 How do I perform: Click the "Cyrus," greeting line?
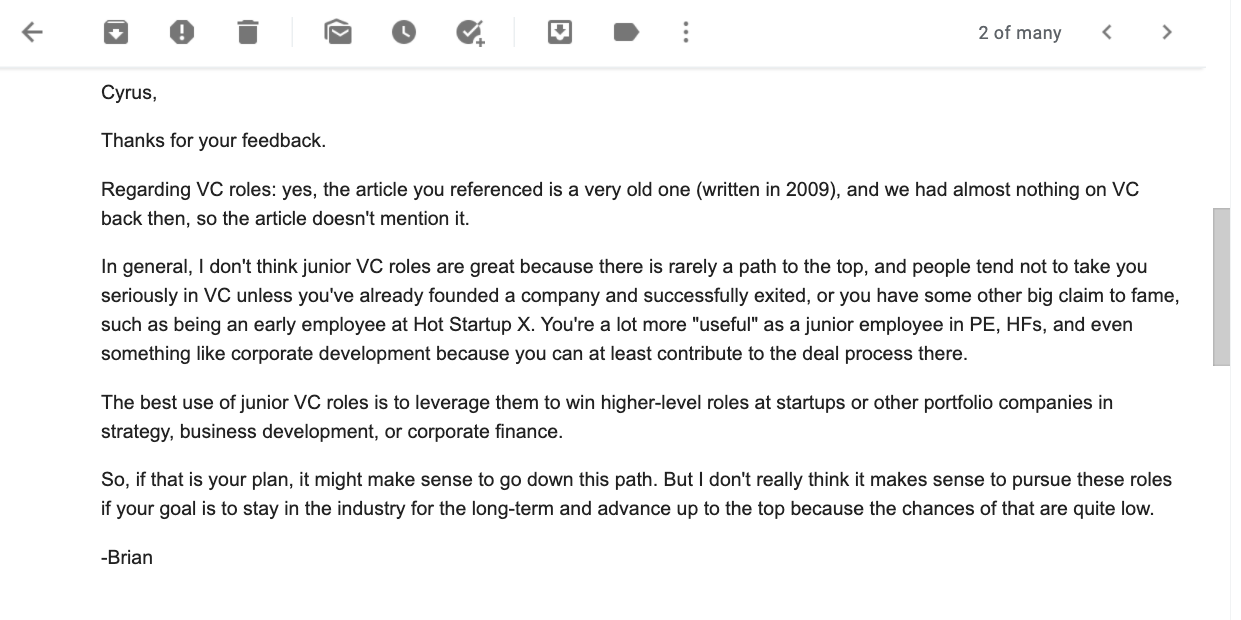tap(129, 93)
